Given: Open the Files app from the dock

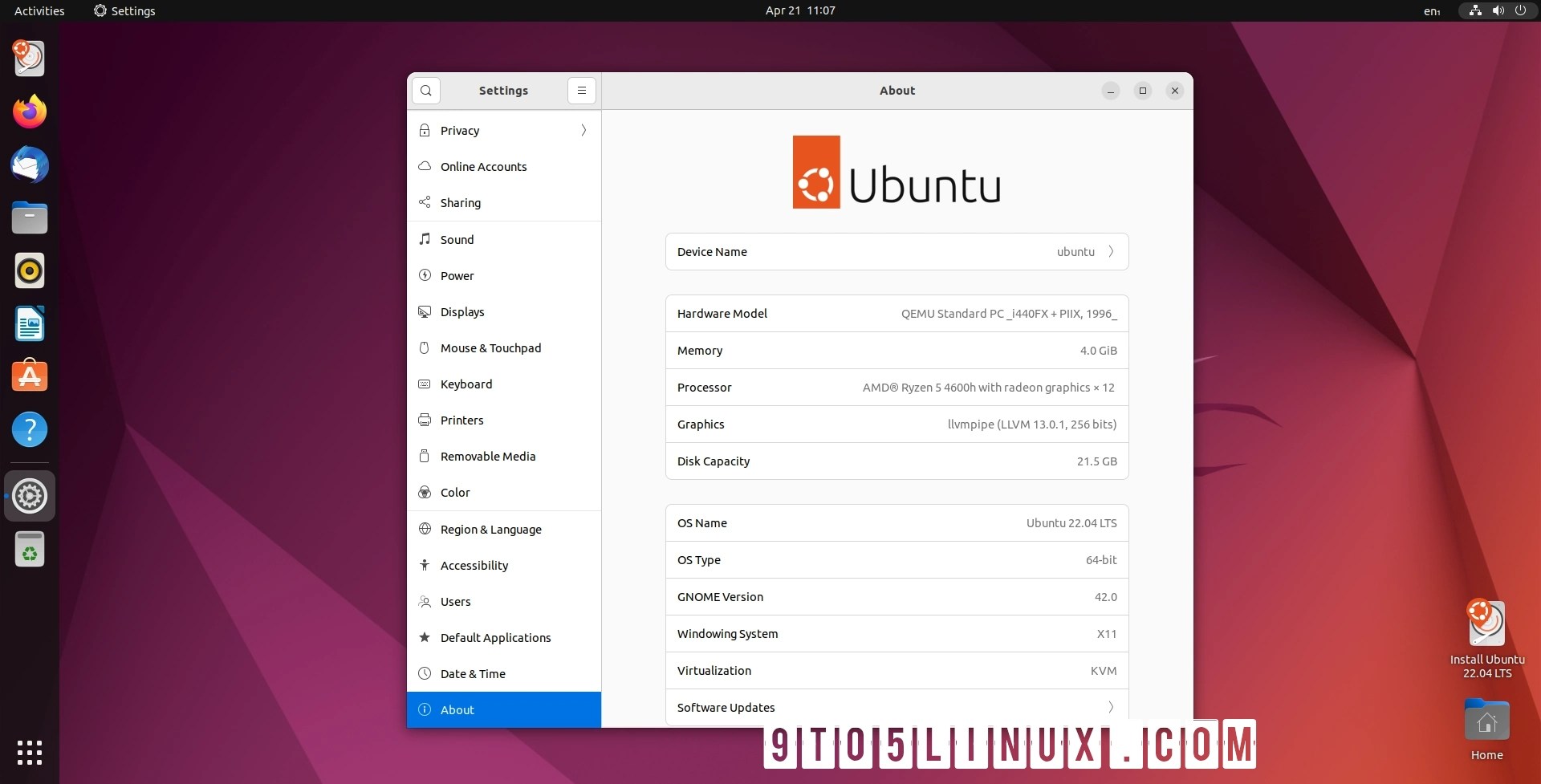Looking at the screenshot, I should pos(29,217).
